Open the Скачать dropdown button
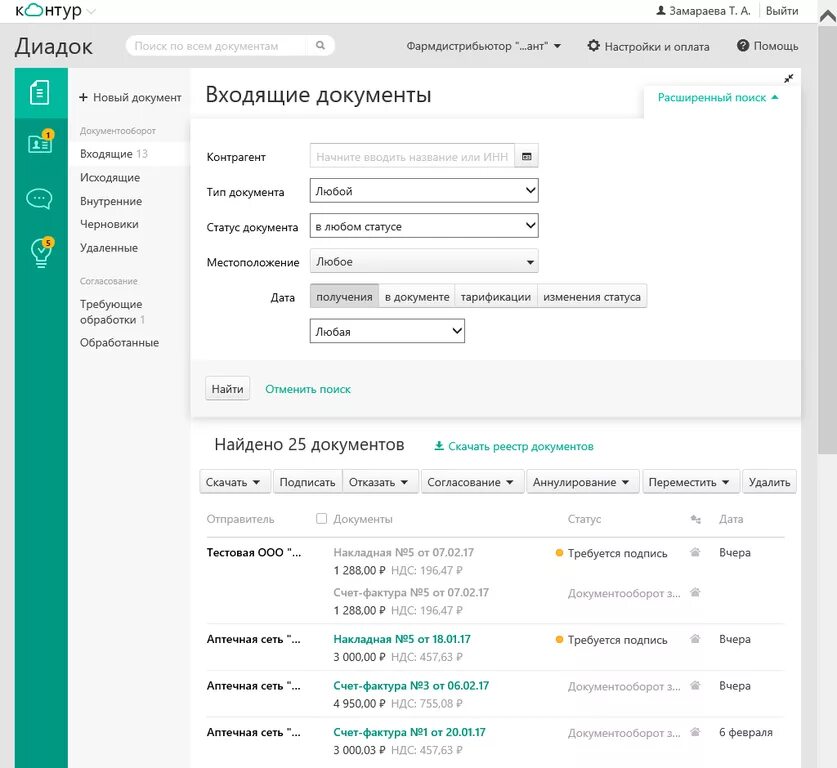This screenshot has width=837, height=768. click(234, 482)
